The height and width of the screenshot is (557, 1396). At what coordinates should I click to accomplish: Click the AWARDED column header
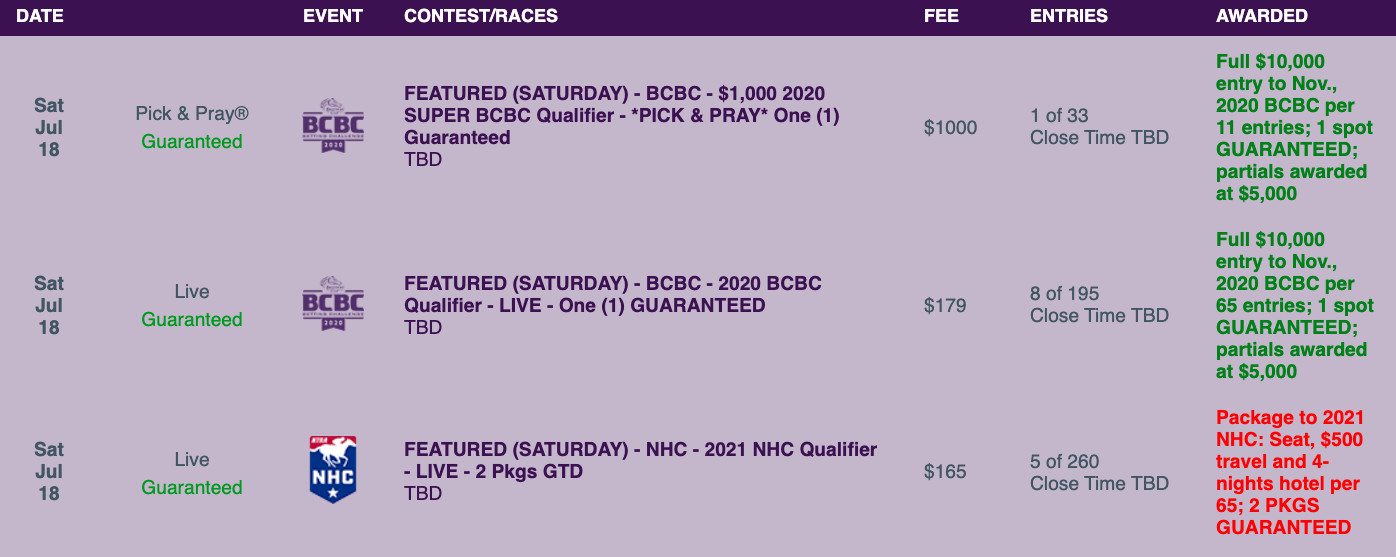click(x=1261, y=16)
